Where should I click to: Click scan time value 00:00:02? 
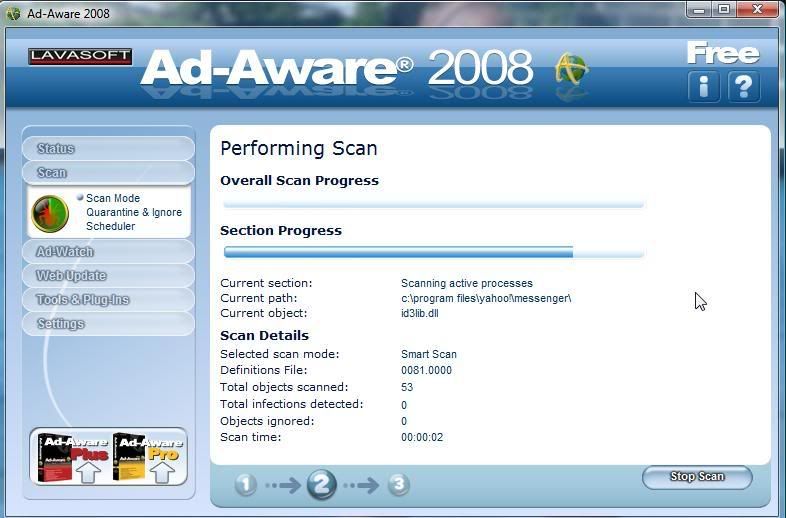[x=422, y=437]
